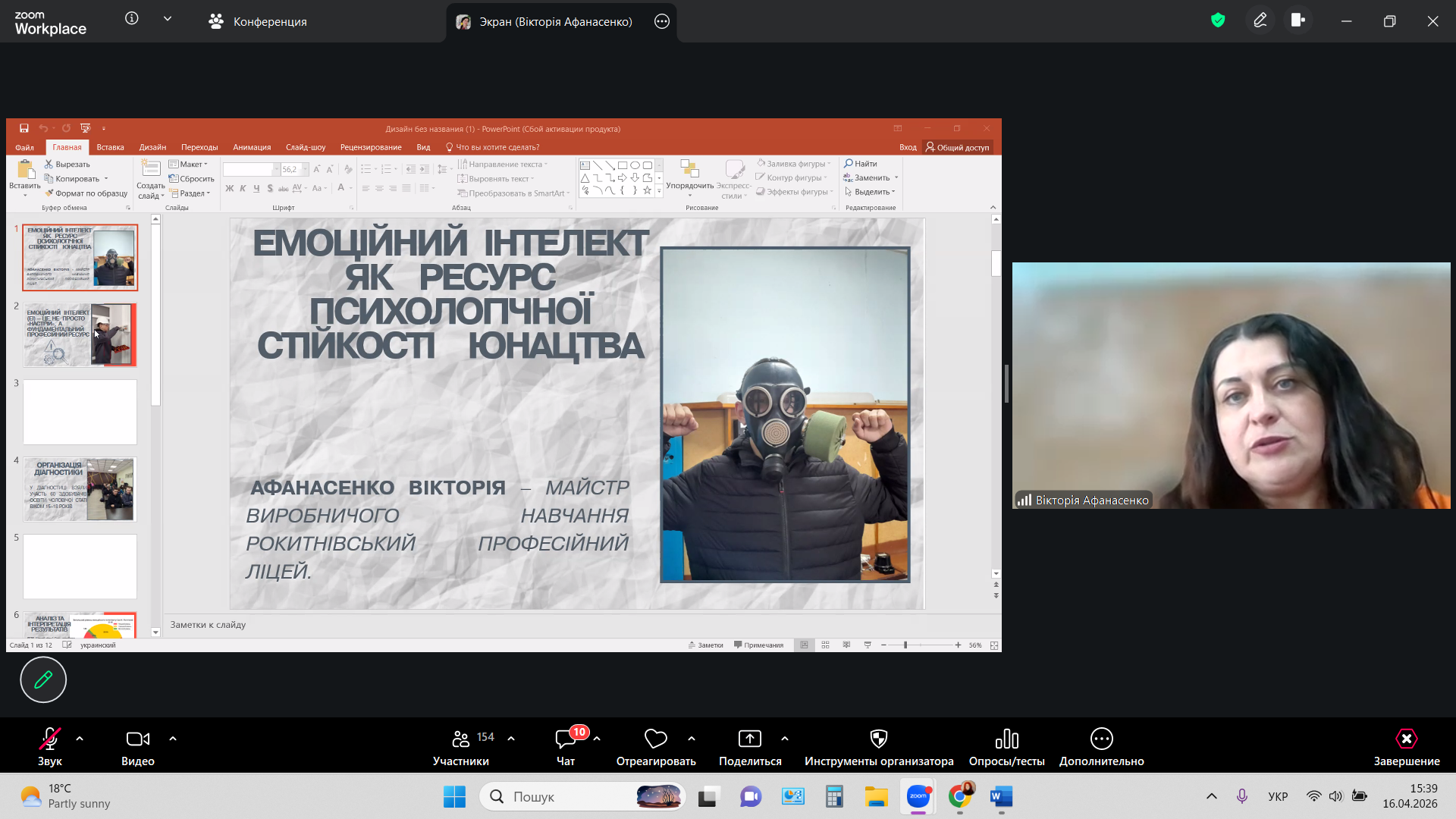Toggle Windows taskbar microphone tray icon

click(x=1242, y=796)
